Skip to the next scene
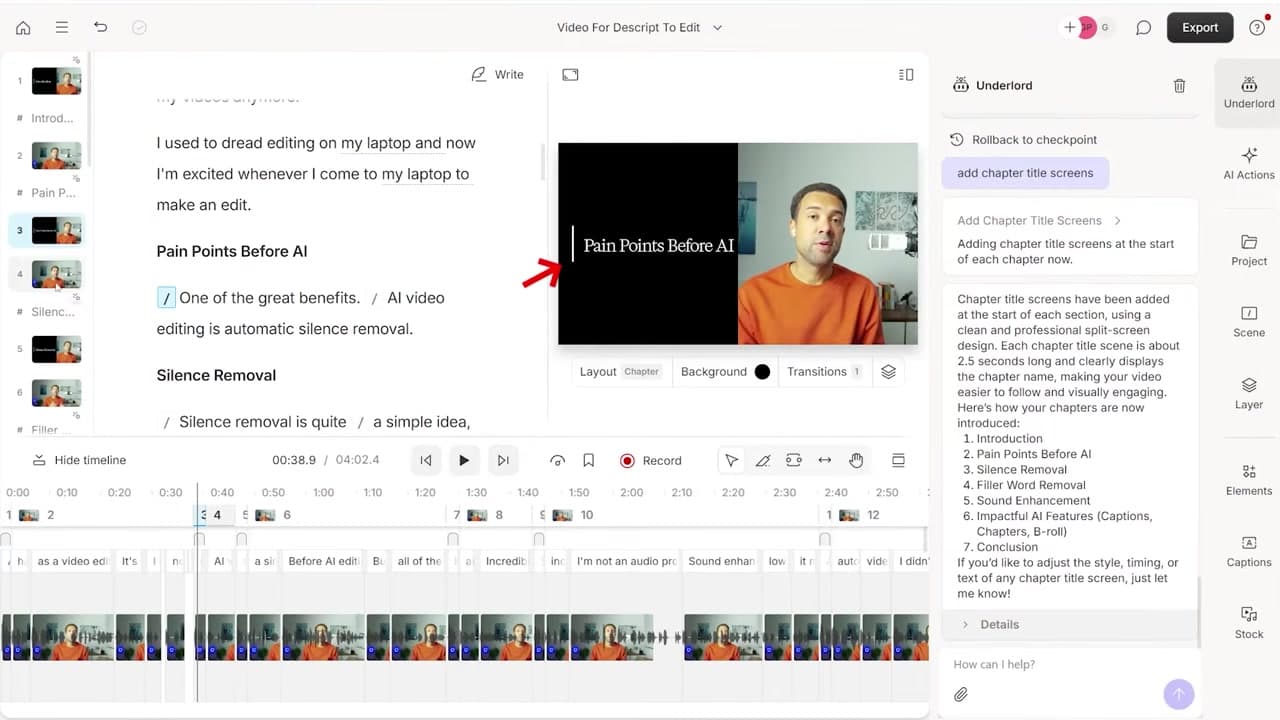This screenshot has width=1280, height=720. 503,461
